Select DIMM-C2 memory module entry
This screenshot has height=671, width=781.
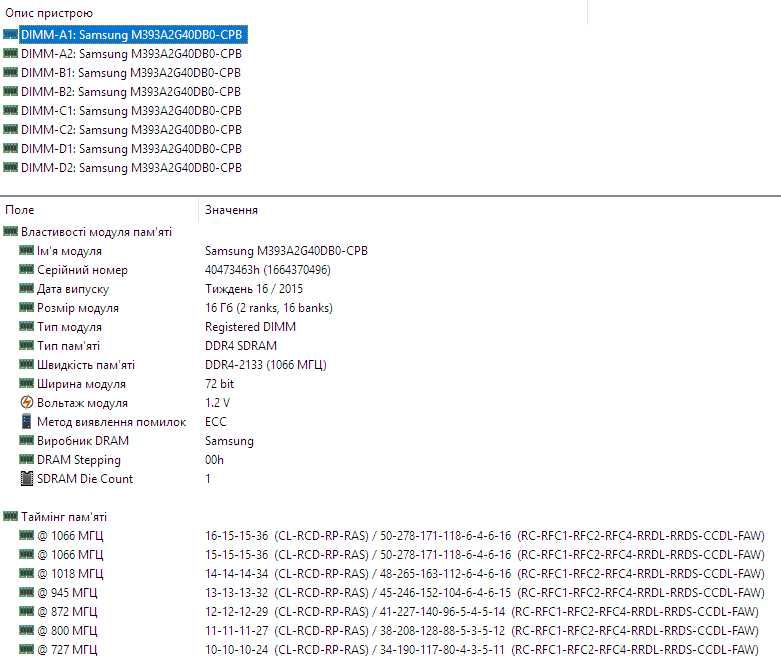pyautogui.click(x=131, y=130)
